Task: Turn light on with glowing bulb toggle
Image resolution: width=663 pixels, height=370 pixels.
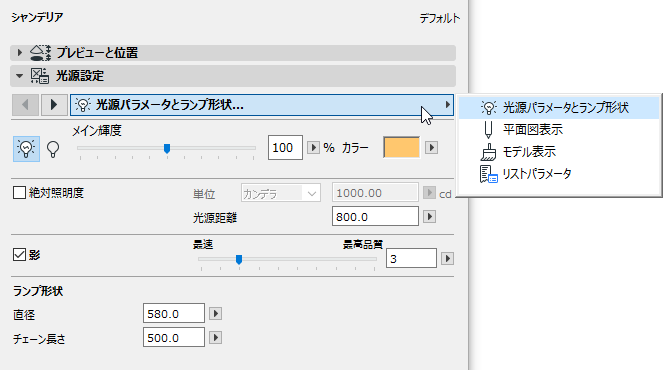Action: [x=26, y=149]
